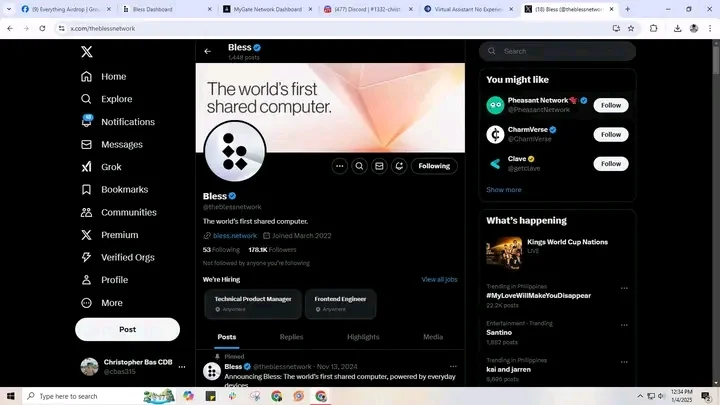The width and height of the screenshot is (720, 405).
Task: Open the 53 Following list
Action: (221, 250)
